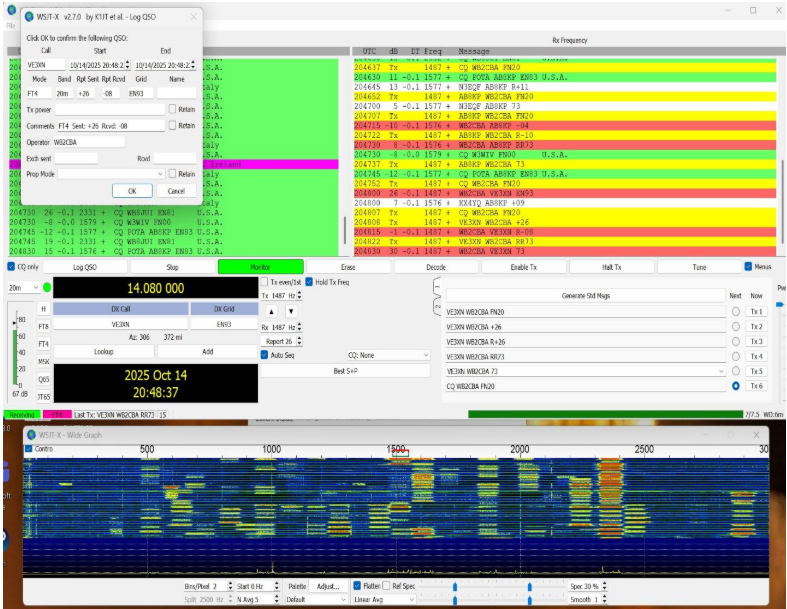787x609 pixels.
Task: Select the Q65 mode button
Action: [x=43, y=379]
